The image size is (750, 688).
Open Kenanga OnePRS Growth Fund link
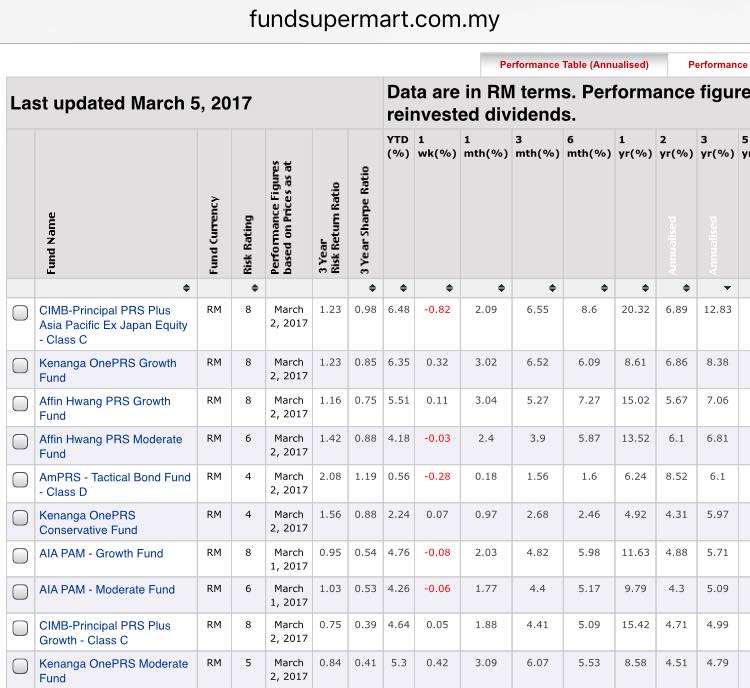point(108,370)
